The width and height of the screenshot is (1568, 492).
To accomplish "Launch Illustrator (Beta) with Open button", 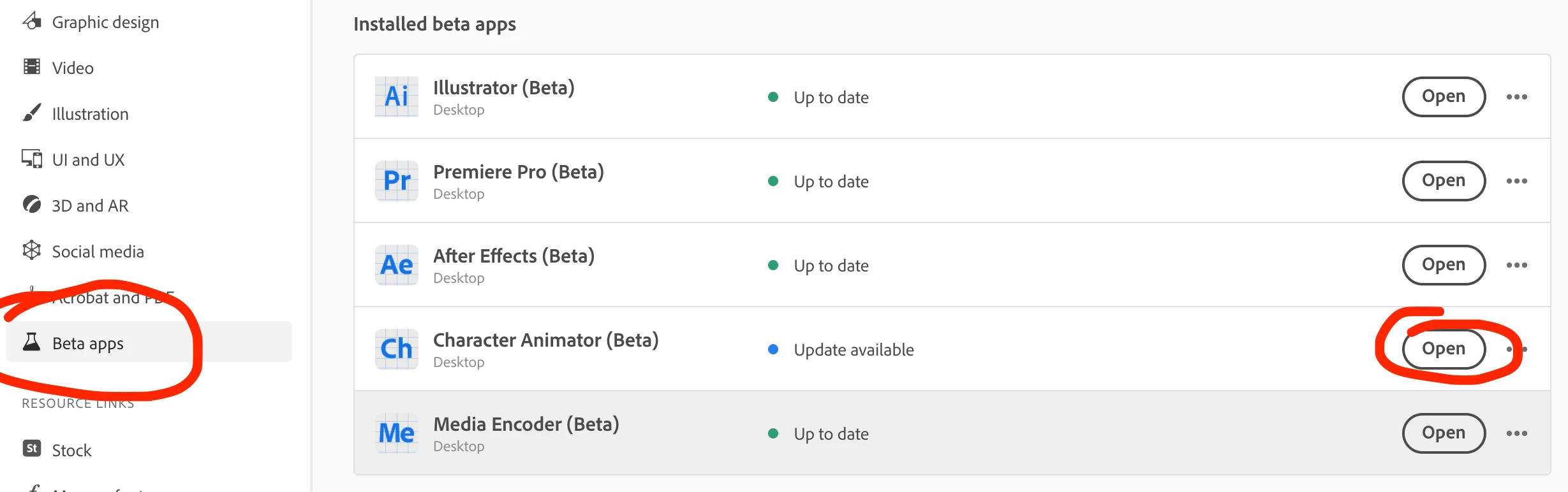I will 1443,97.
